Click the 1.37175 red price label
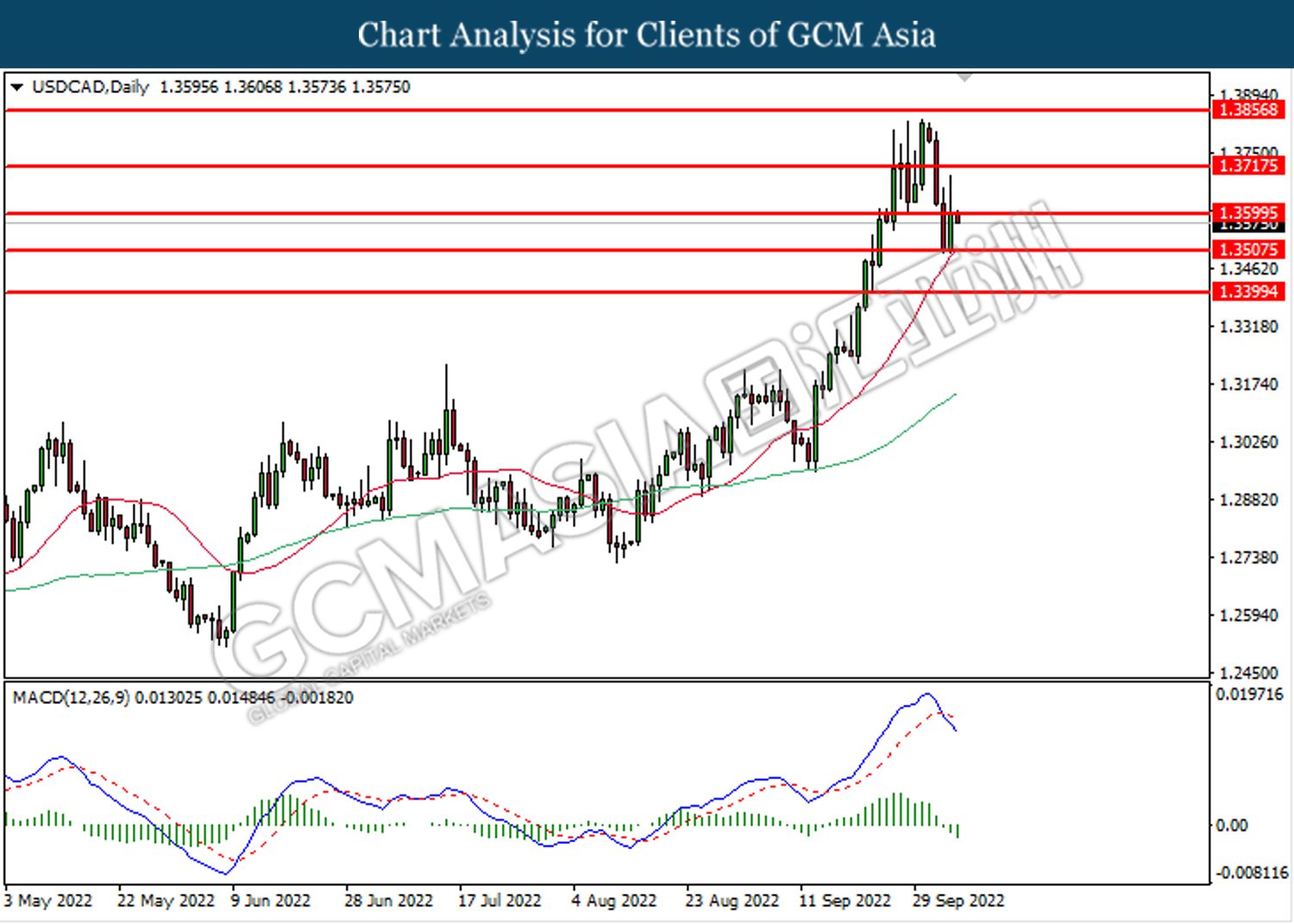Viewport: 1294px width, 924px height. (x=1248, y=166)
